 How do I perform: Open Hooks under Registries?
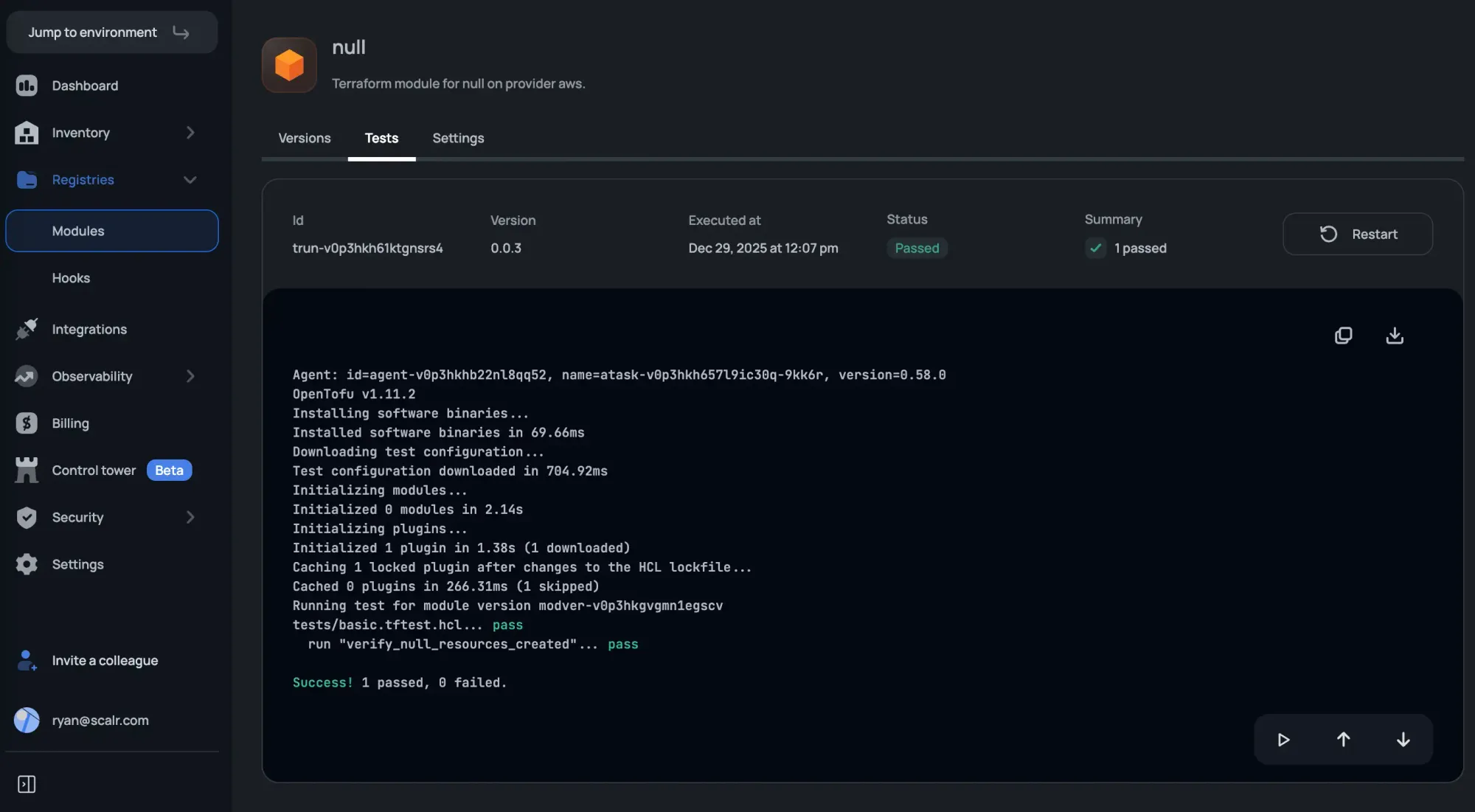(x=71, y=278)
